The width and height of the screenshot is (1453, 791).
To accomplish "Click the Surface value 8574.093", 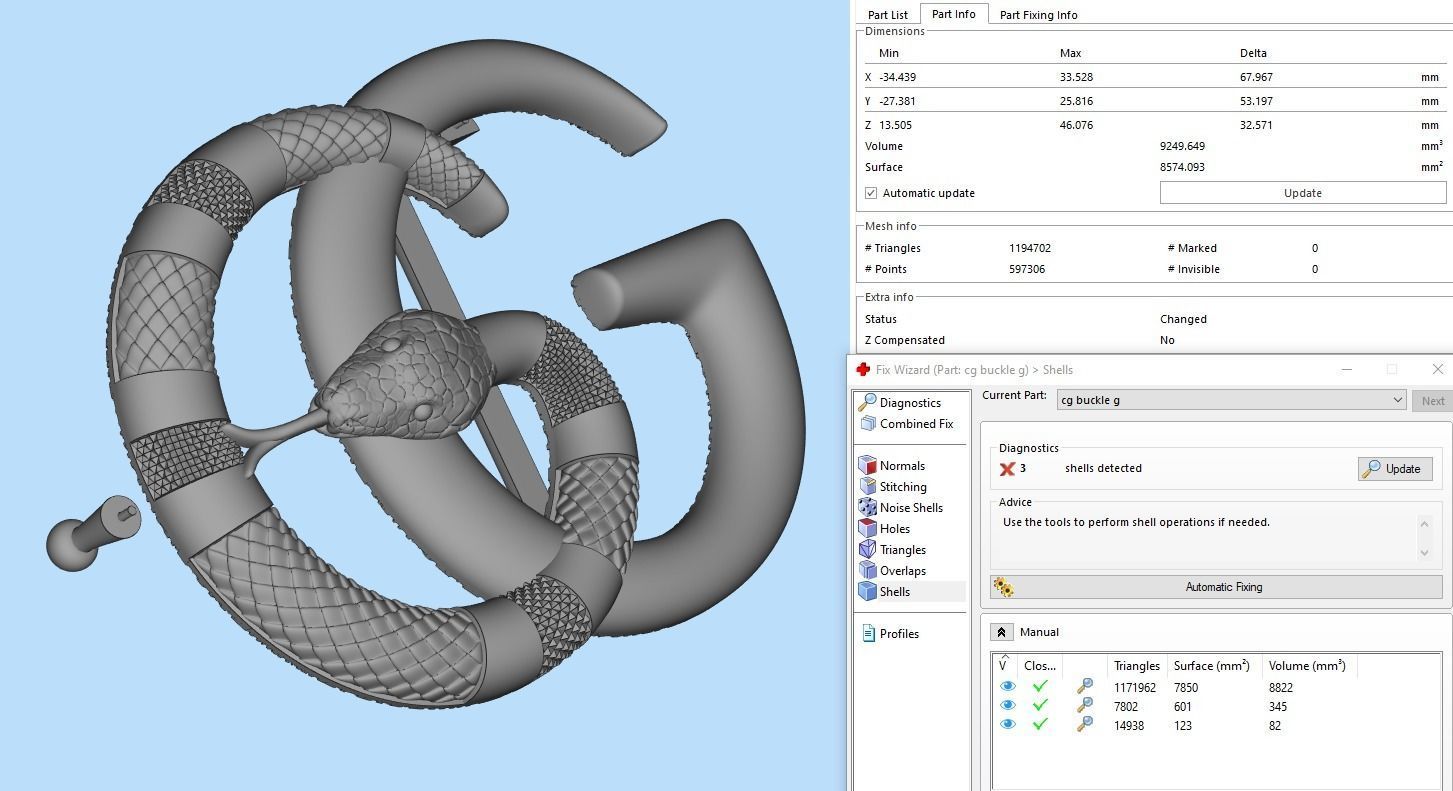I will 1182,167.
